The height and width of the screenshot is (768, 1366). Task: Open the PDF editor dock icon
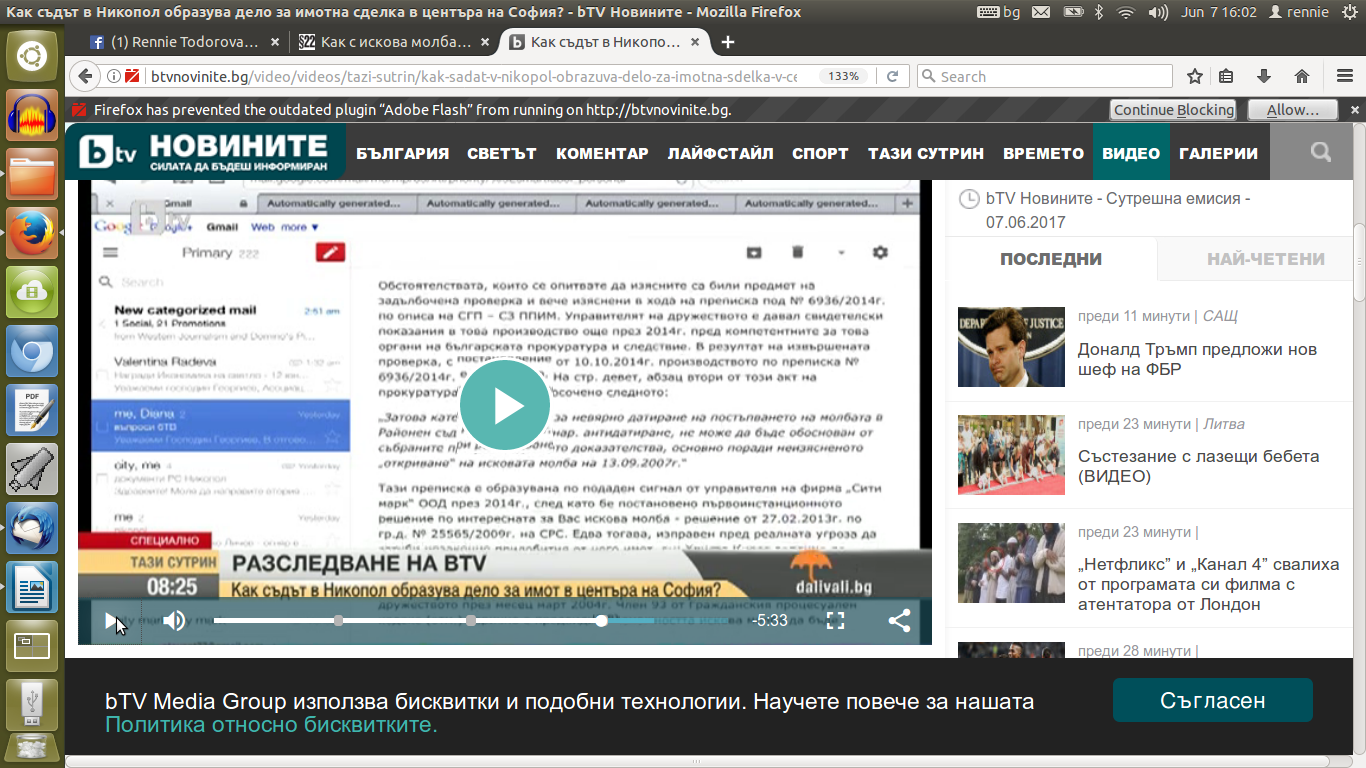click(x=32, y=410)
